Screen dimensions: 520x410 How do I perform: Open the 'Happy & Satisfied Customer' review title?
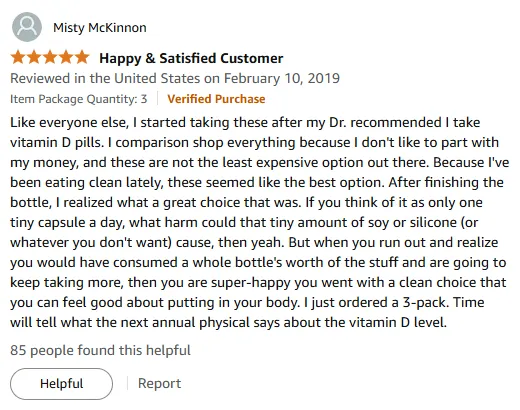pos(191,58)
